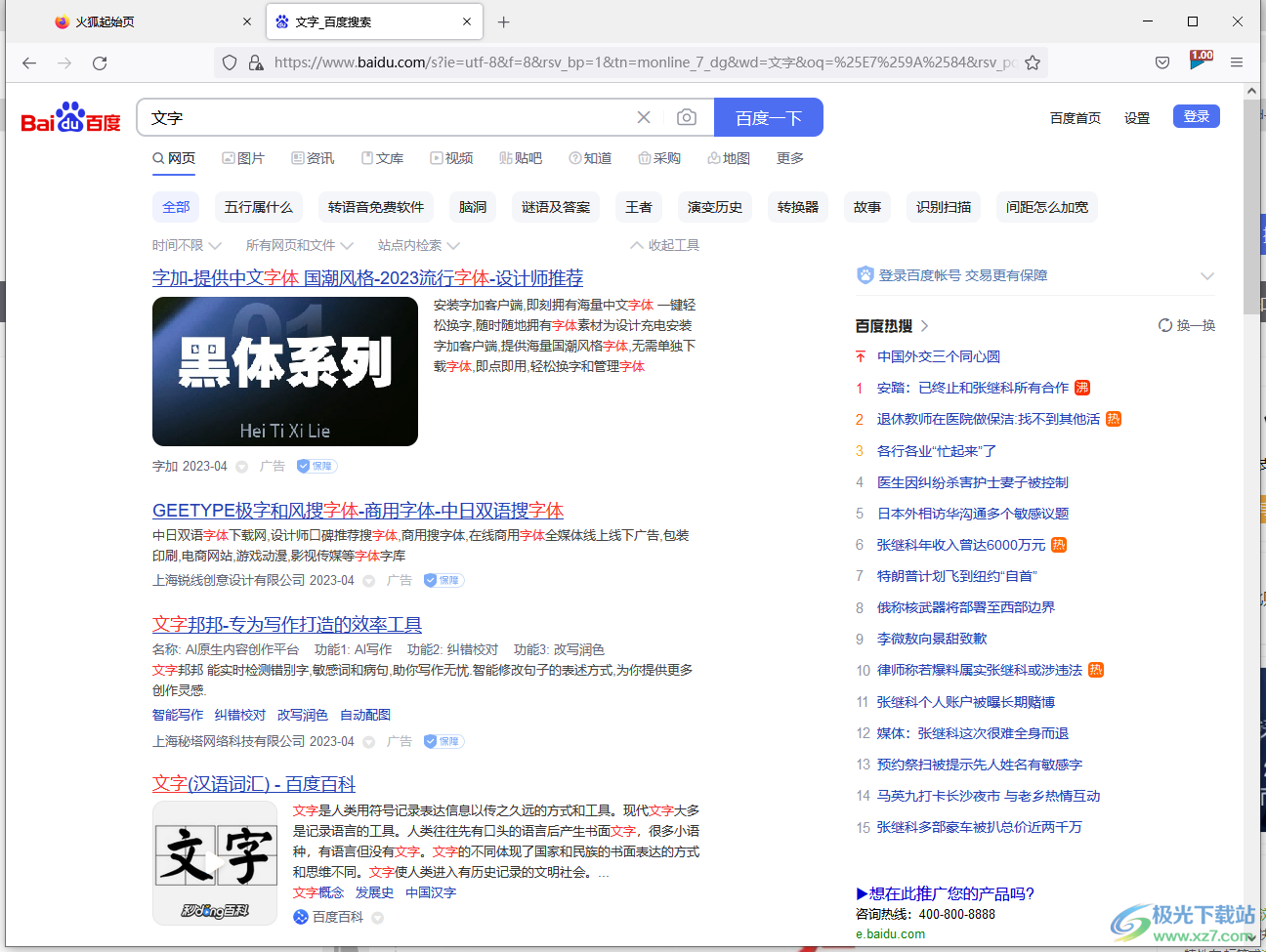
Task: Select 图片 search category
Action: (x=243, y=158)
